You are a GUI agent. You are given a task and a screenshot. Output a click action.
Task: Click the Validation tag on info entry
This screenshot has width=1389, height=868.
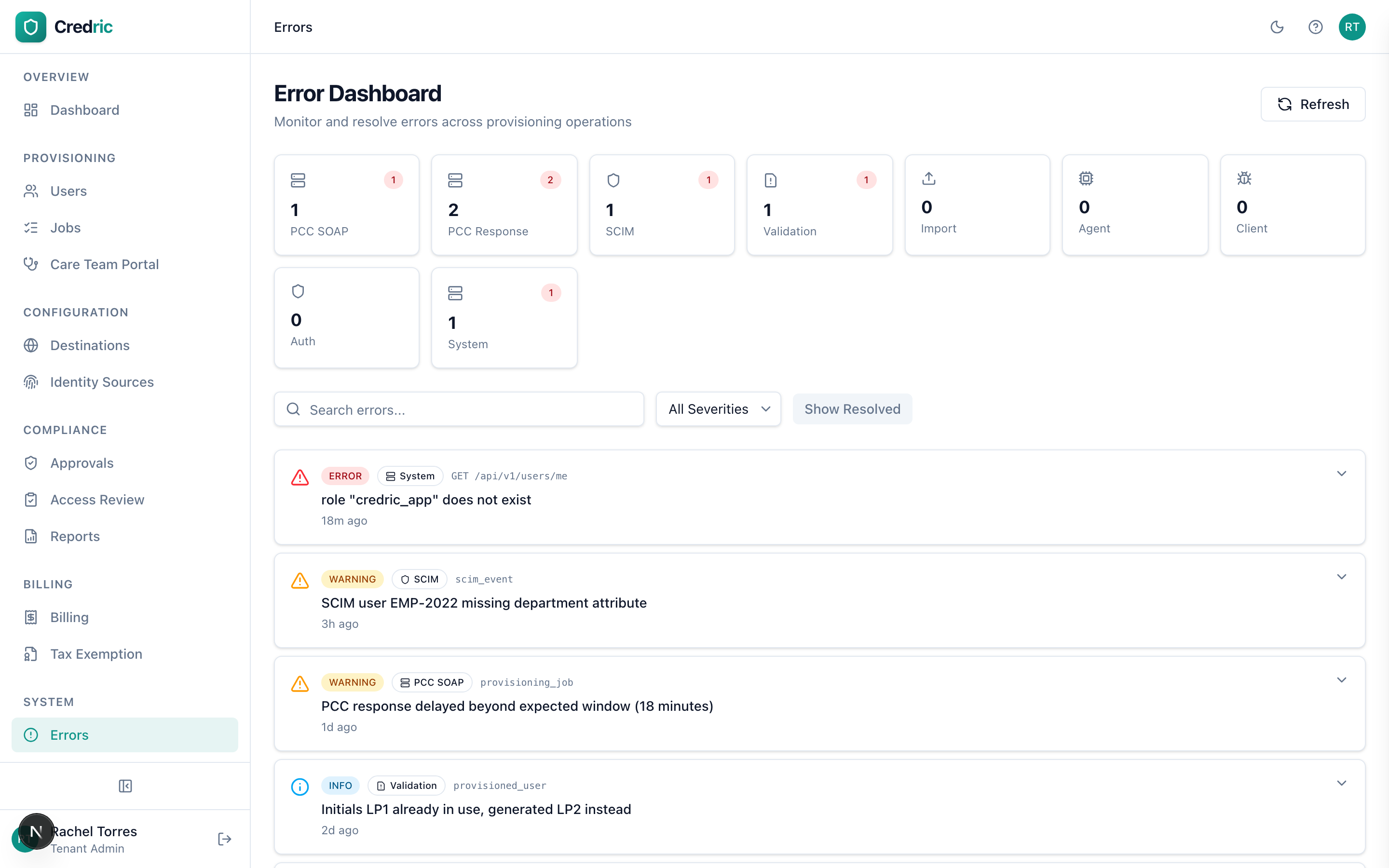tap(406, 786)
